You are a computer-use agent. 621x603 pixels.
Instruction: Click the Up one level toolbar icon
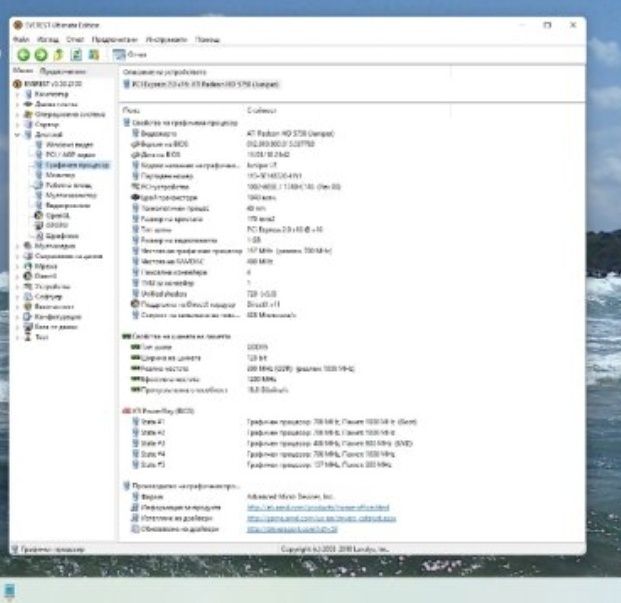[x=59, y=54]
